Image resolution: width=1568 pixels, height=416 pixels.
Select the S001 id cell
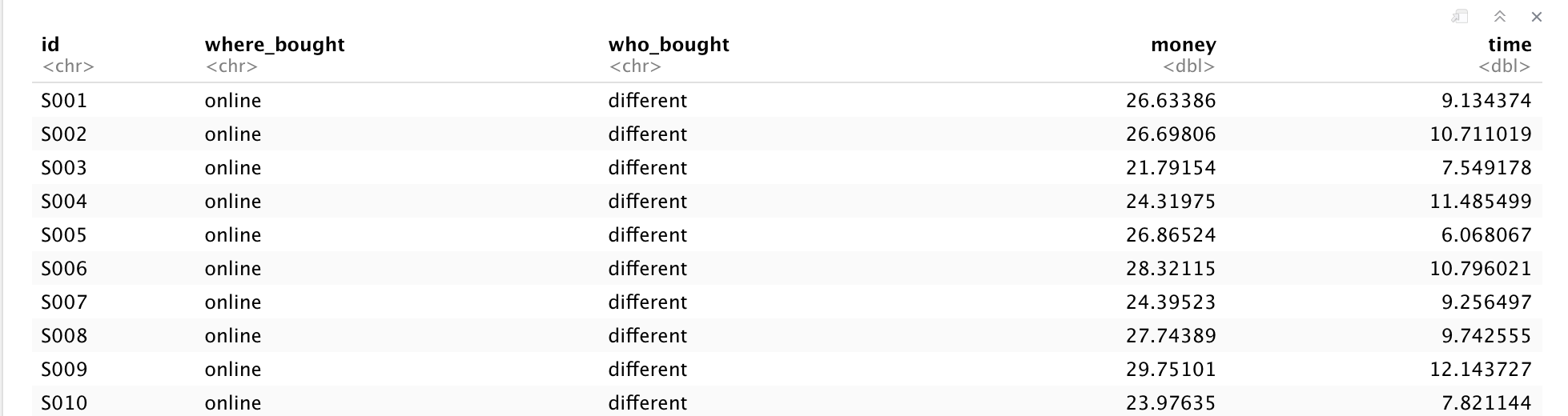point(64,101)
